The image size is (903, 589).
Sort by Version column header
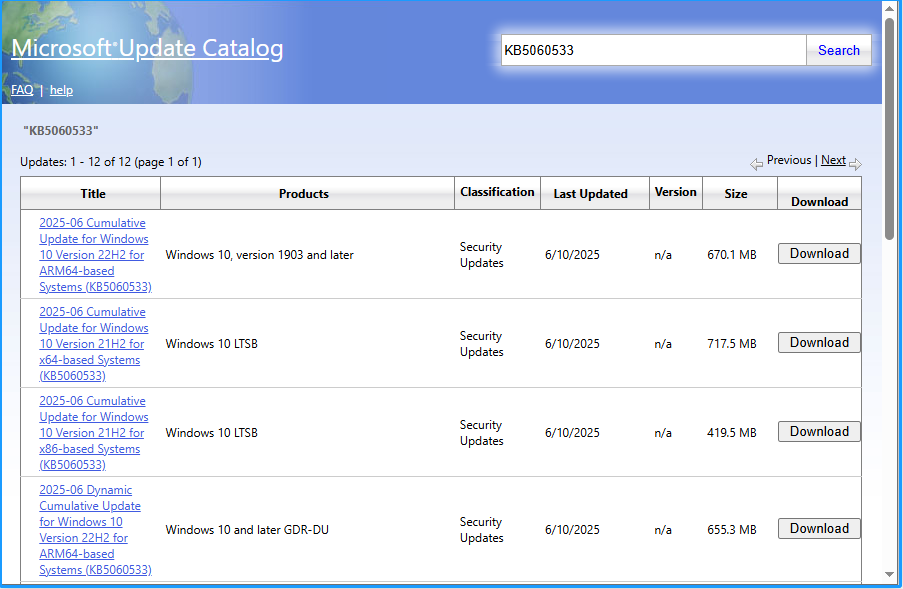[x=676, y=192]
